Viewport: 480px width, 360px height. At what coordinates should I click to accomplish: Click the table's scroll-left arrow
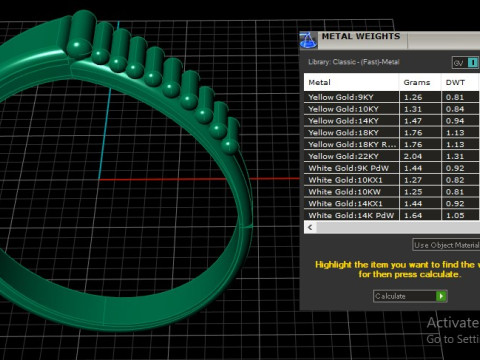(310, 227)
